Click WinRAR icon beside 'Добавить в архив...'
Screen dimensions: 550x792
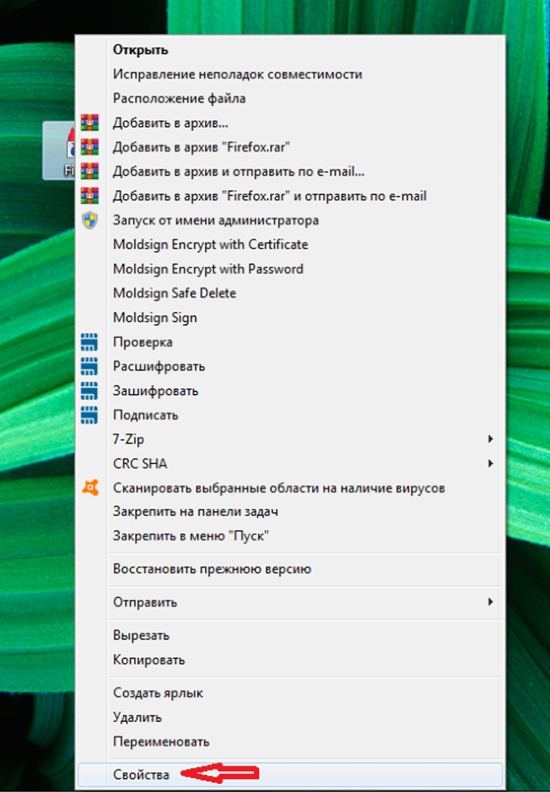tap(89, 123)
